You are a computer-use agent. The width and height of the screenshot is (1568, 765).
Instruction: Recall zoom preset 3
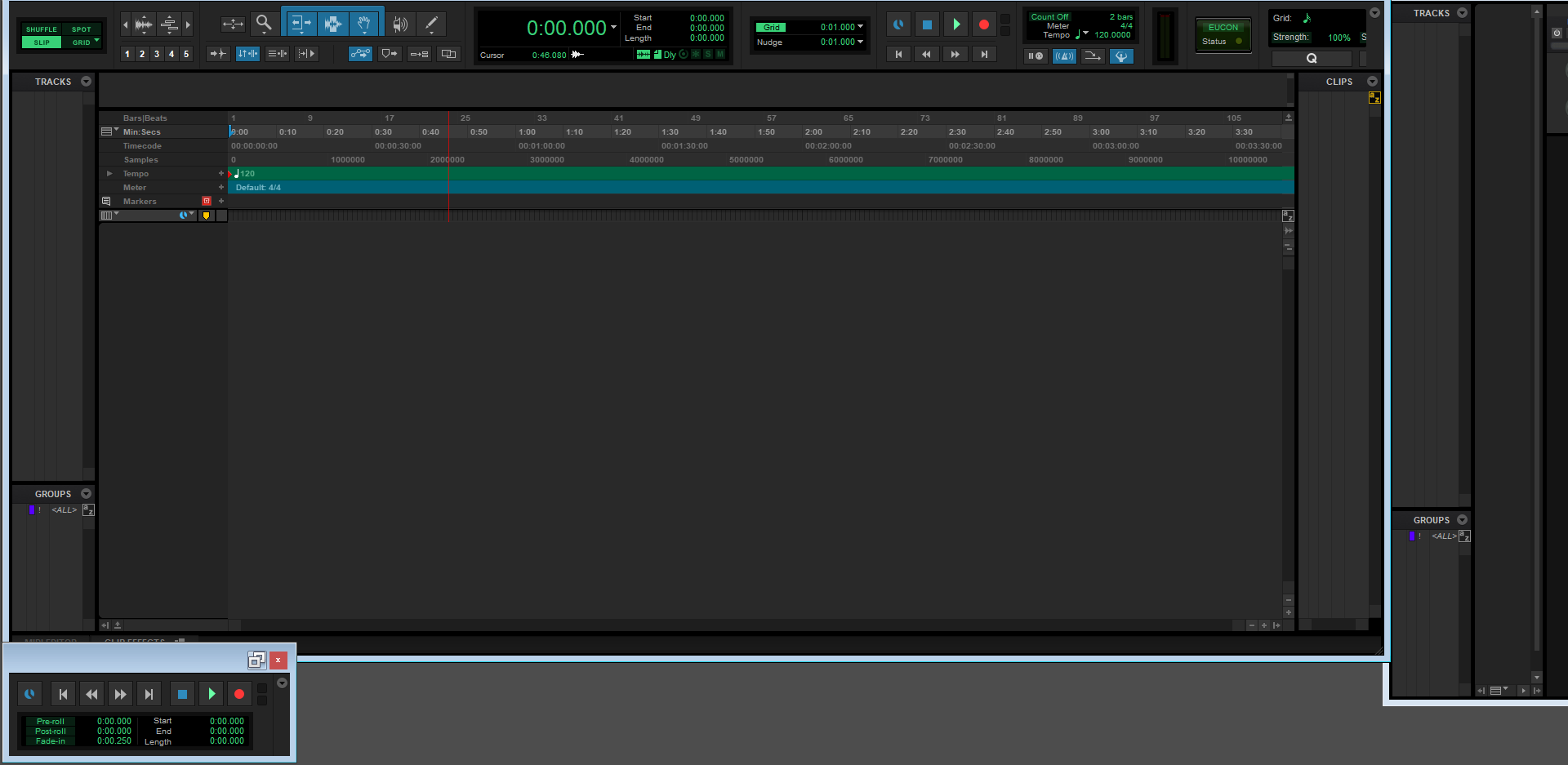tap(157, 54)
